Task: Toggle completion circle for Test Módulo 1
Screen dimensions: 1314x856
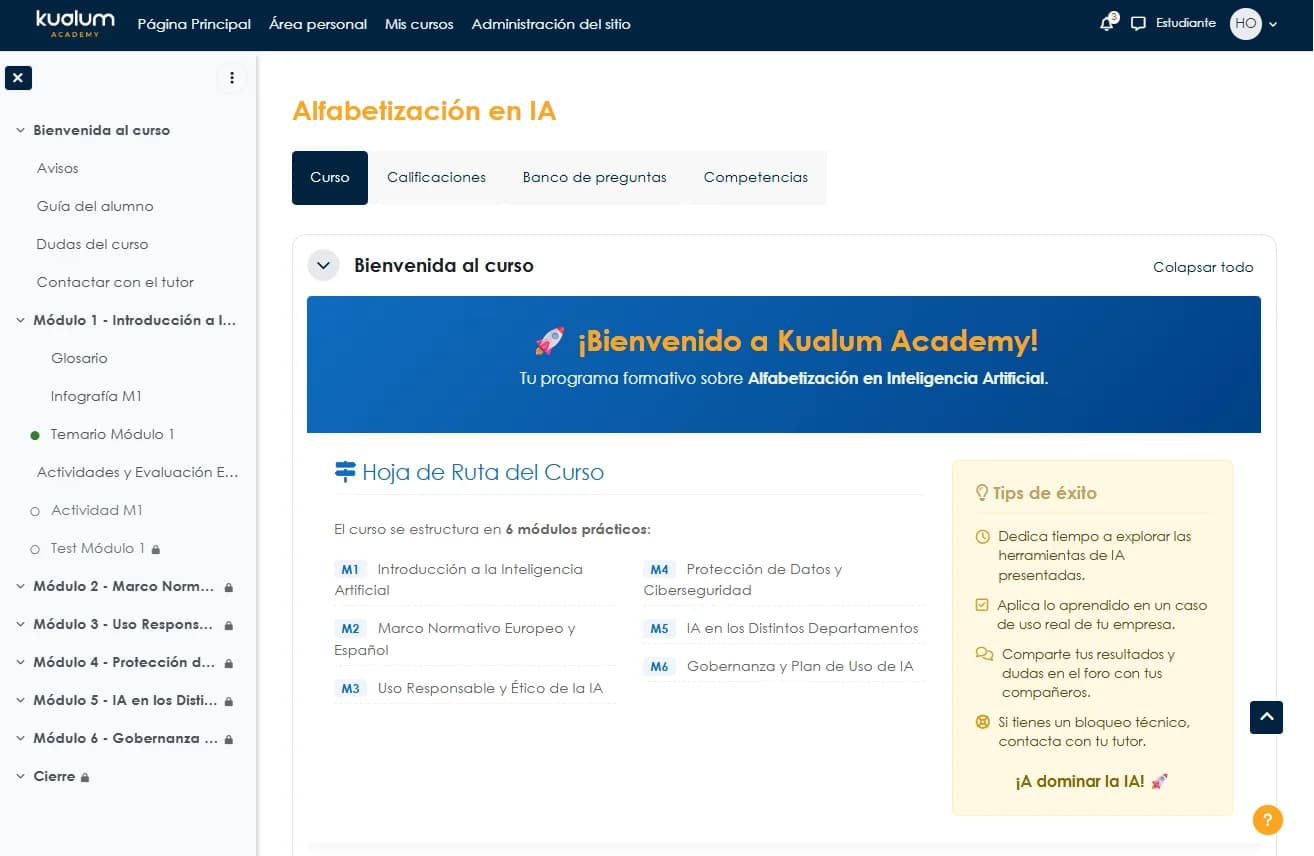Action: (x=35, y=549)
